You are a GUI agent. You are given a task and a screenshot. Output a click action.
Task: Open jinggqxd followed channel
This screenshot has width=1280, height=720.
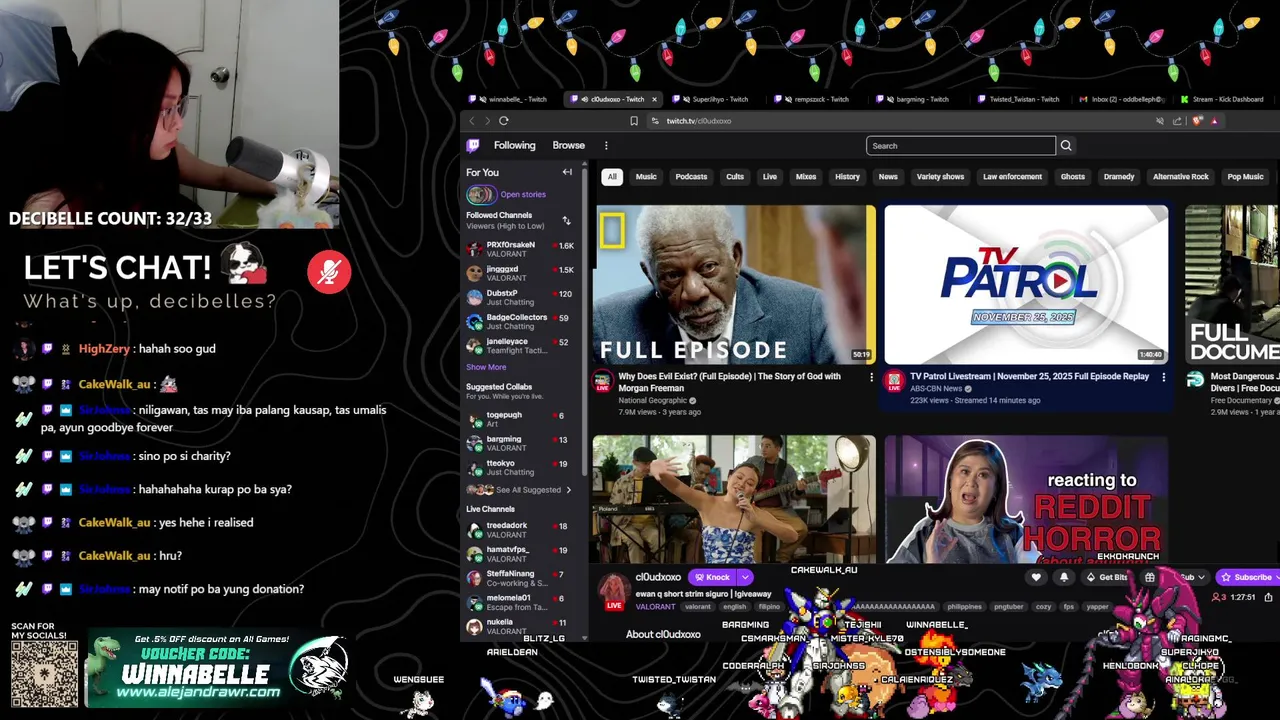520,273
